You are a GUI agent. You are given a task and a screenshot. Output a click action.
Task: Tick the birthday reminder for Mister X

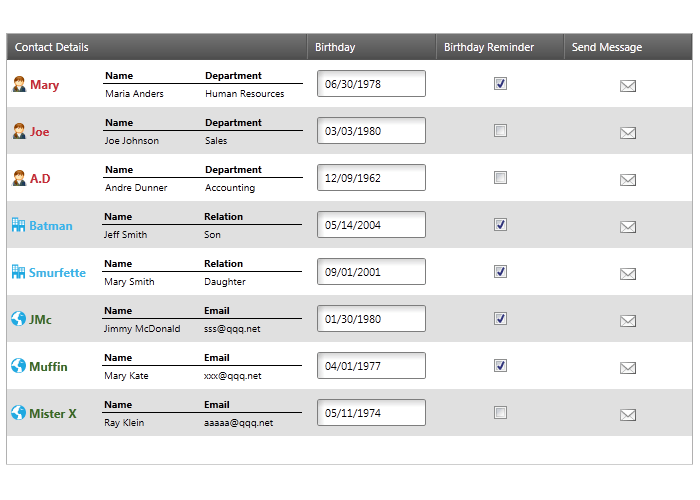501,413
